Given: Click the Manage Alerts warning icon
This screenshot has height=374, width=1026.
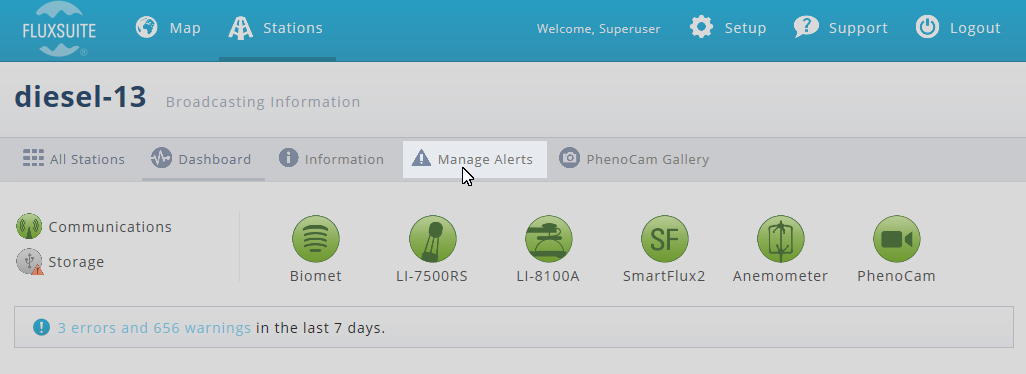Looking at the screenshot, I should click(x=421, y=158).
